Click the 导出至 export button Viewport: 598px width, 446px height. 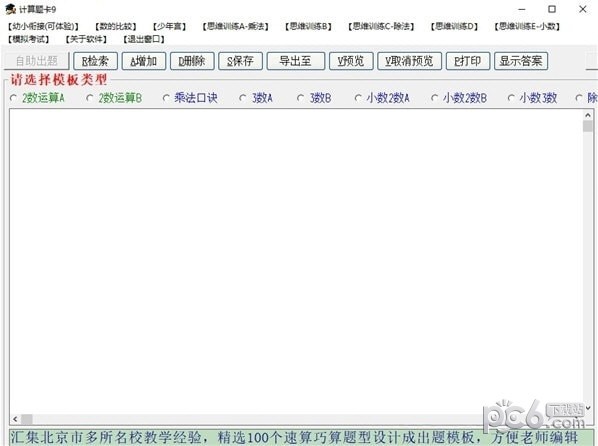pos(296,61)
